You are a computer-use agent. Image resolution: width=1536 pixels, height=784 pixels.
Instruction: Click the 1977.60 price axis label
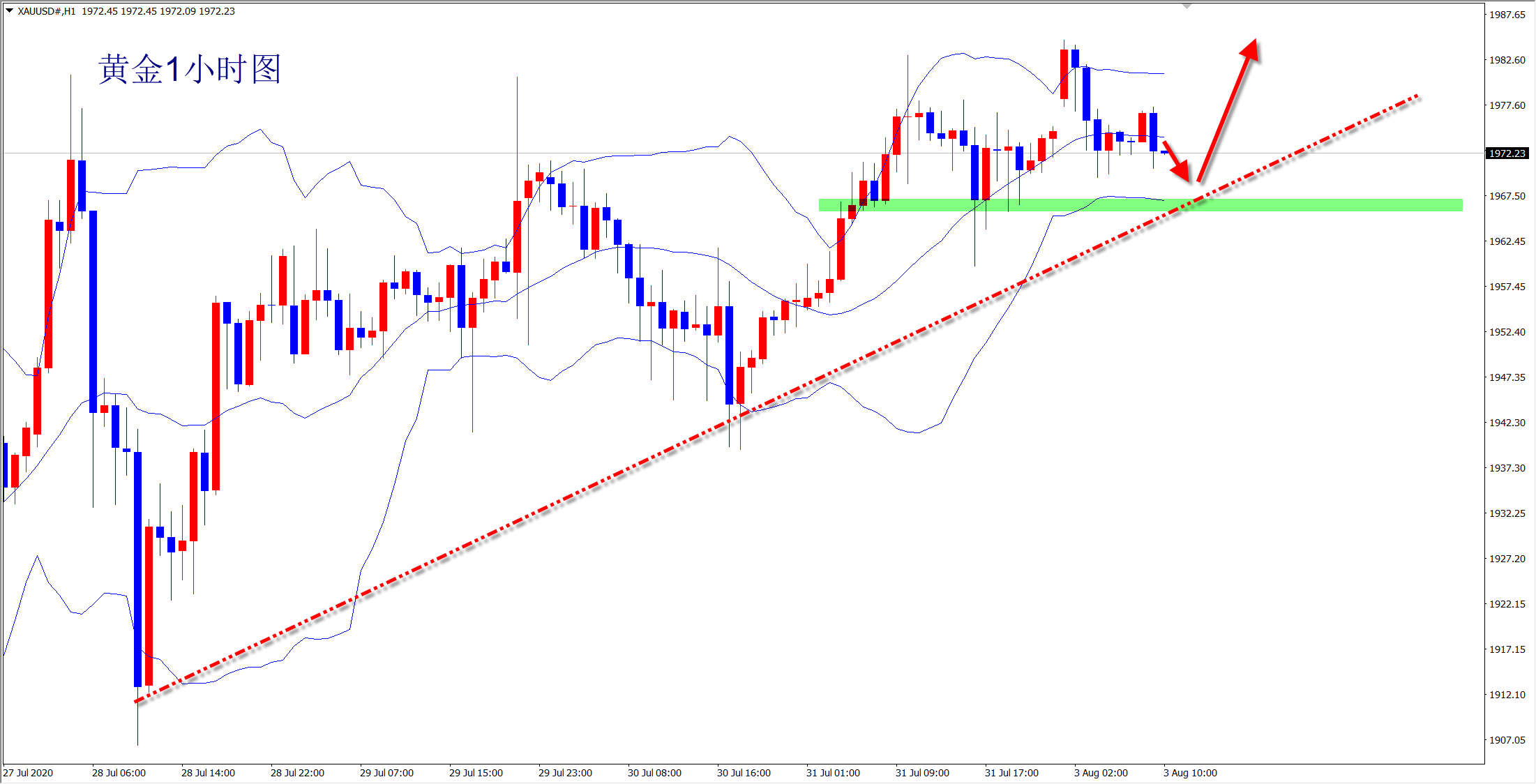point(1507,105)
